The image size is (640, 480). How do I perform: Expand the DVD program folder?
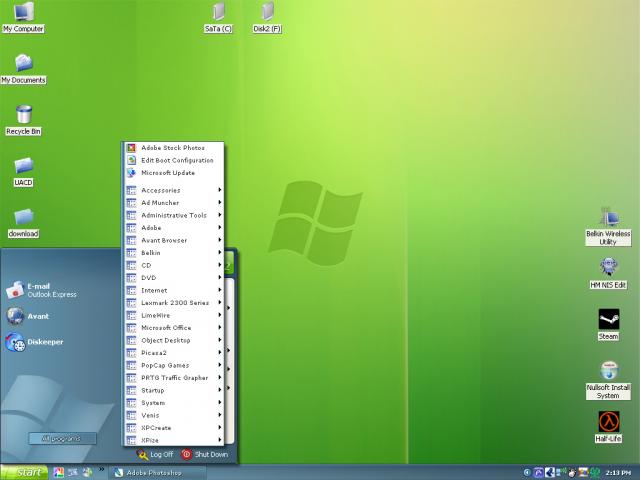[173, 278]
